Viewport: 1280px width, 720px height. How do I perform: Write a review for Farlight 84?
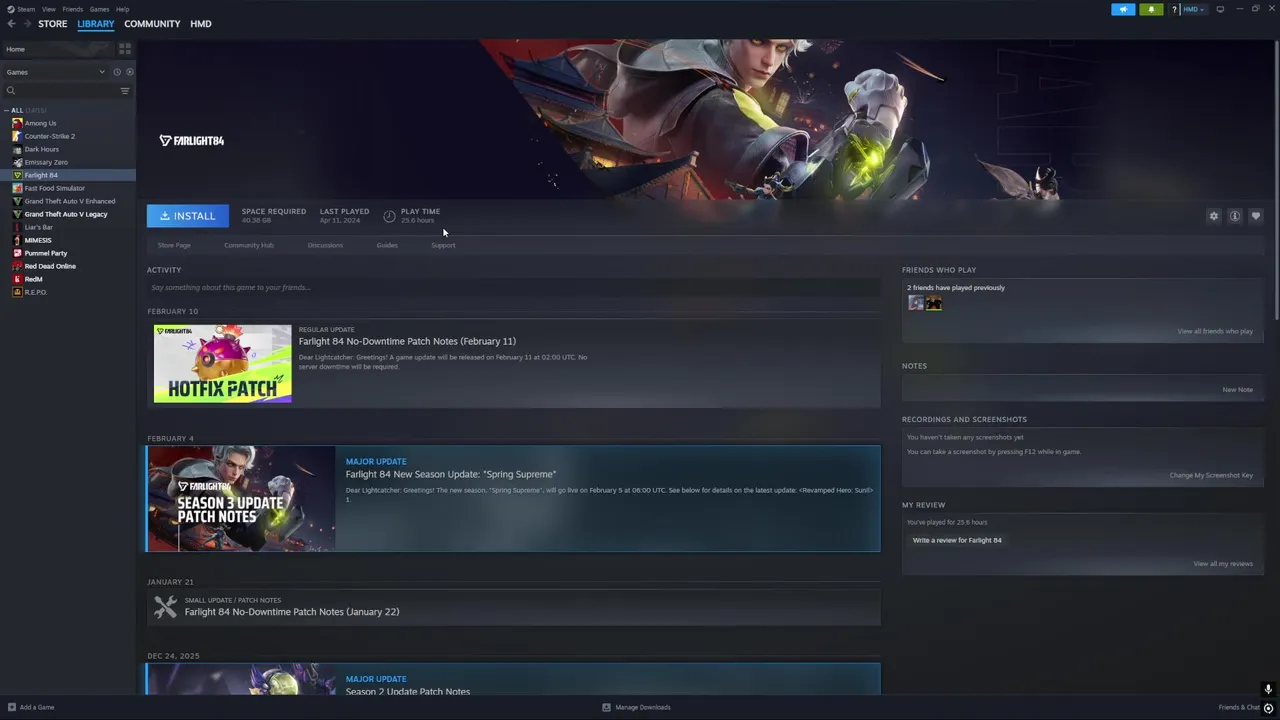pos(957,540)
